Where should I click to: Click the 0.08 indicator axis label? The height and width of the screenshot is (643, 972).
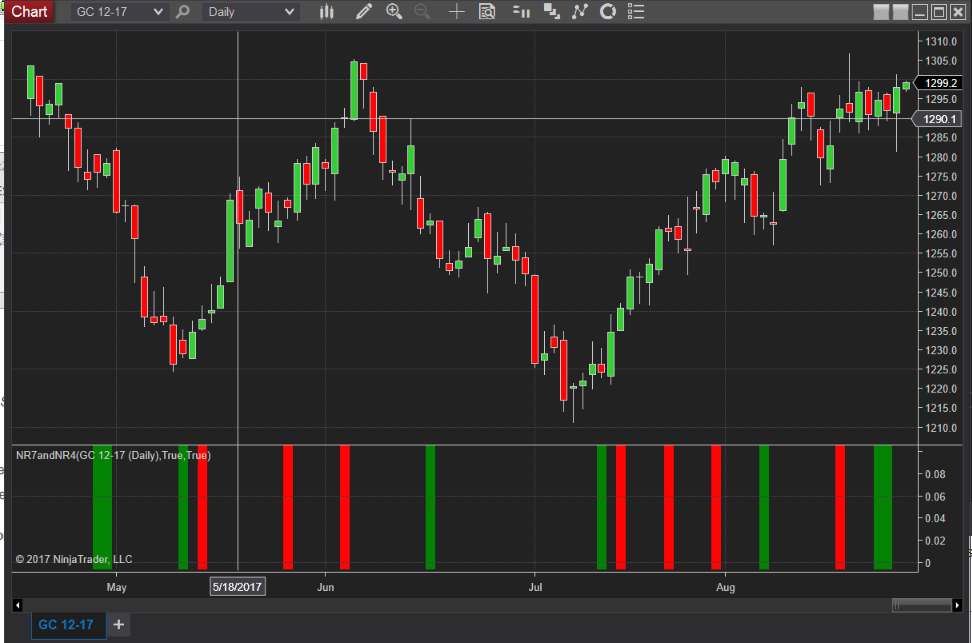tap(935, 474)
